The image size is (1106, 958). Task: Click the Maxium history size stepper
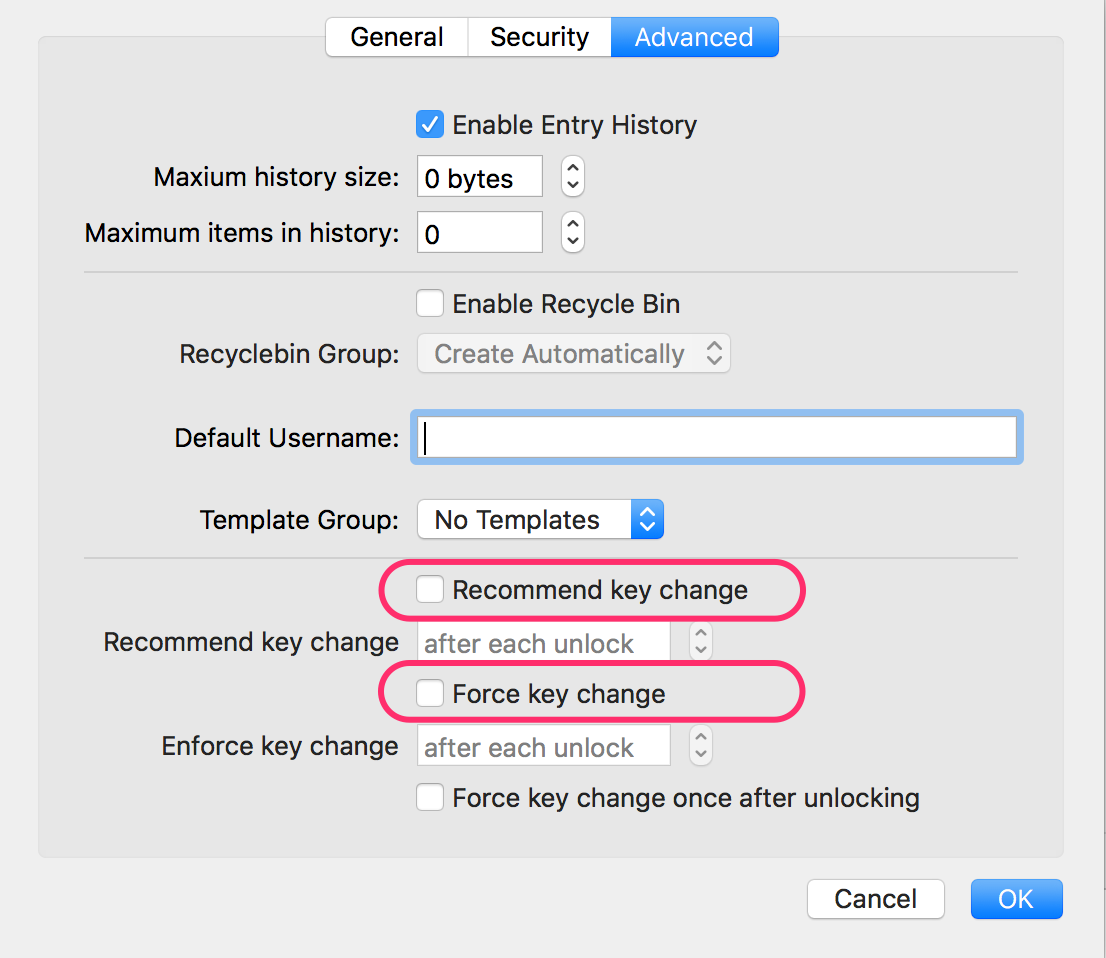[573, 176]
